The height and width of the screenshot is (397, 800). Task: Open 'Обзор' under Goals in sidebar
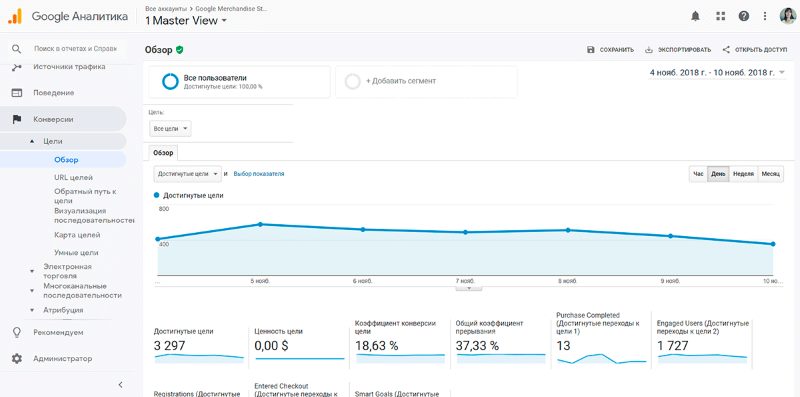pyautogui.click(x=66, y=160)
